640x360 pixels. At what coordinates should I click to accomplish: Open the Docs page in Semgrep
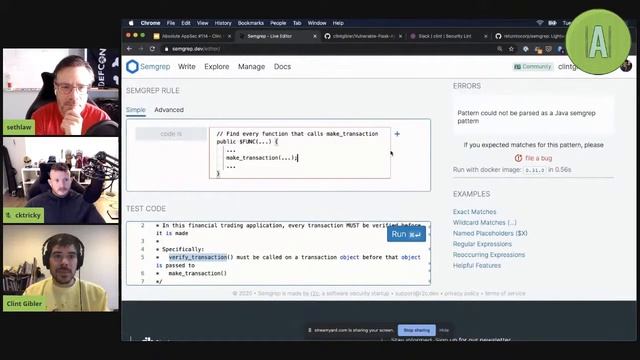point(282,67)
